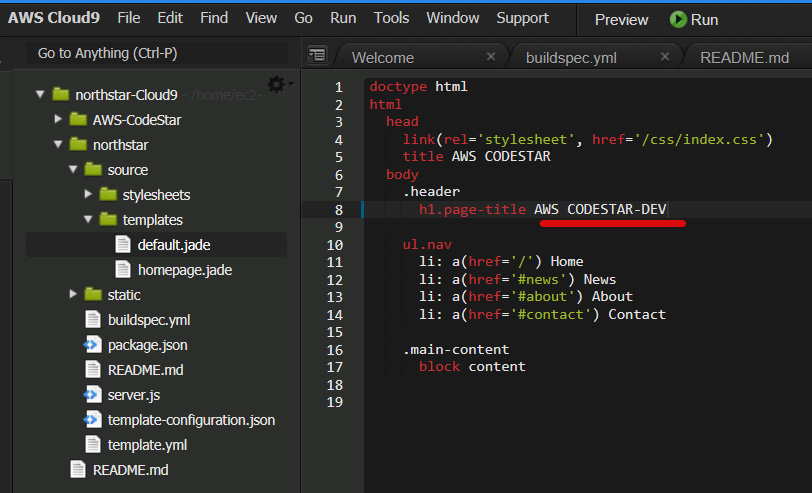Open server.js from the file tree
The height and width of the screenshot is (493, 812).
[x=134, y=395]
